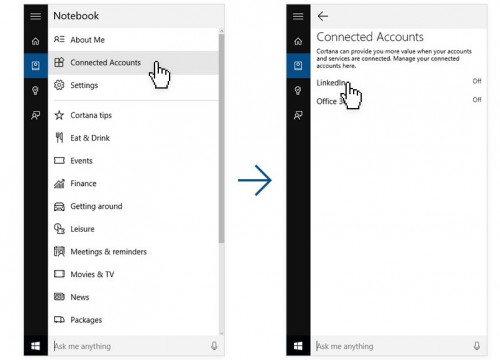500x360 pixels.
Task: Click microphone icon in left panel search box
Action: (214, 346)
